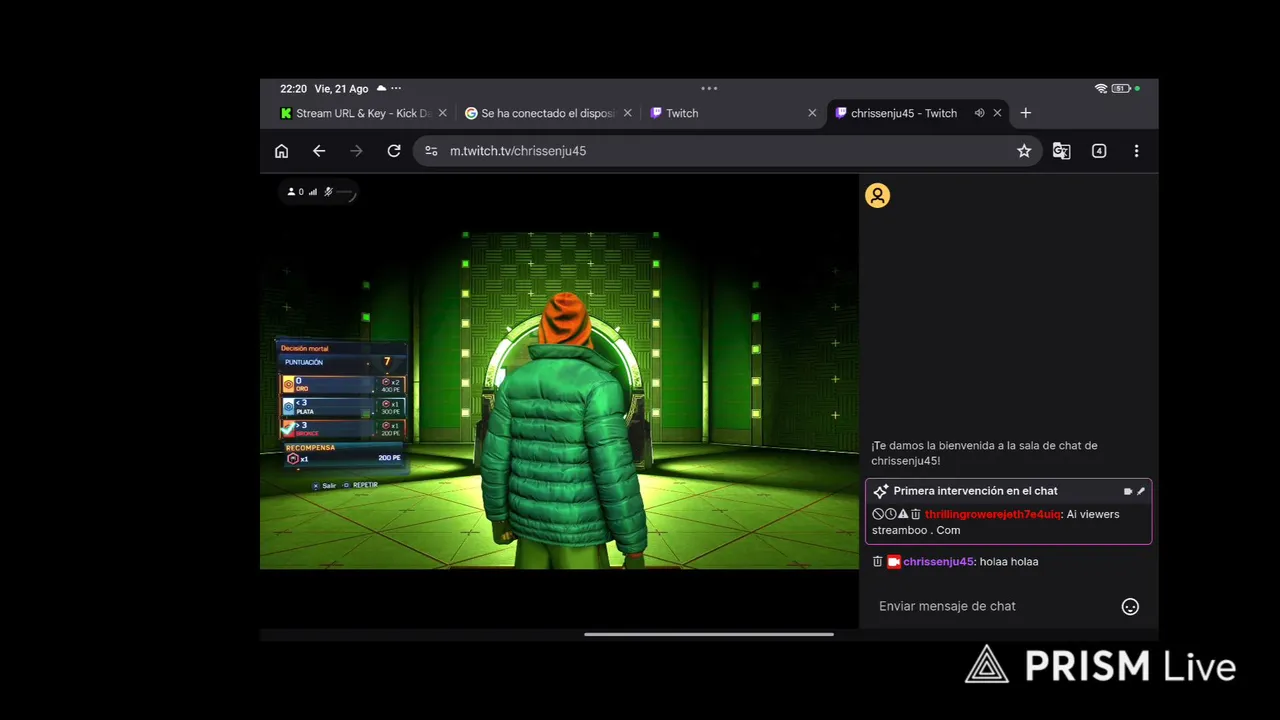1280x720 pixels.
Task: Open the Google Translate page icon
Action: (1061, 151)
